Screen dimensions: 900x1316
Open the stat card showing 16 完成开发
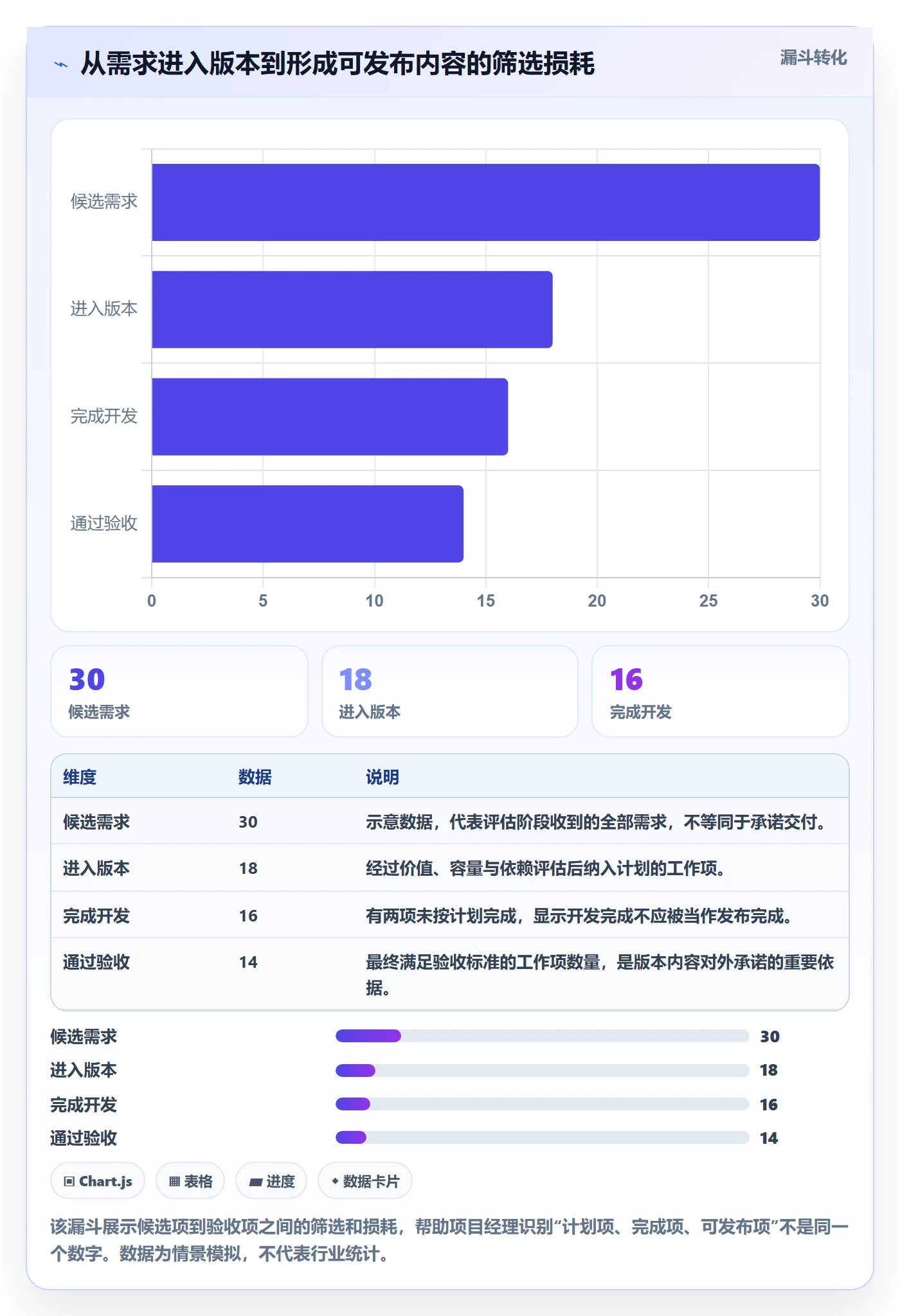pos(721,691)
